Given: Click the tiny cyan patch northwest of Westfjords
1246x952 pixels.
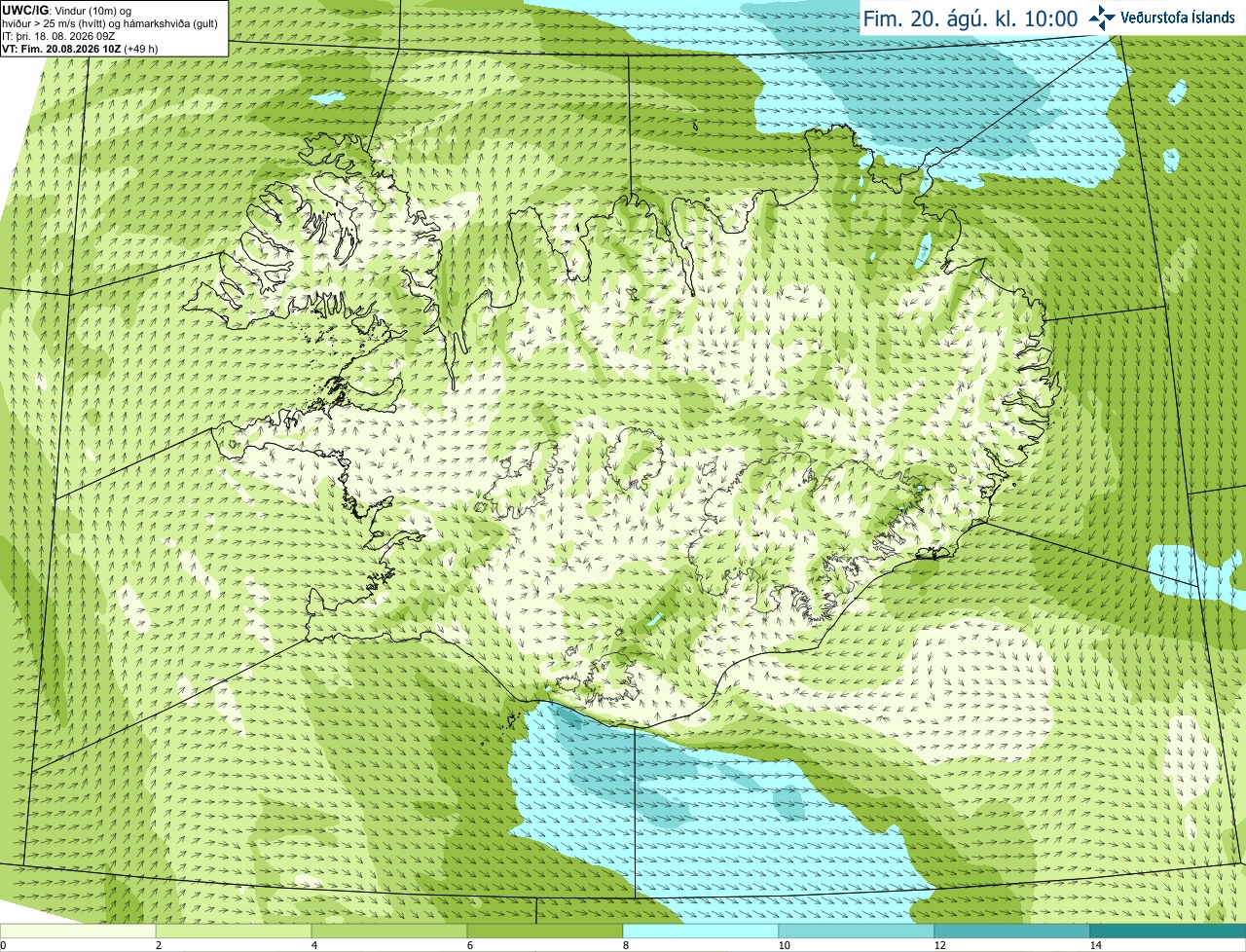Looking at the screenshot, I should 329,98.
